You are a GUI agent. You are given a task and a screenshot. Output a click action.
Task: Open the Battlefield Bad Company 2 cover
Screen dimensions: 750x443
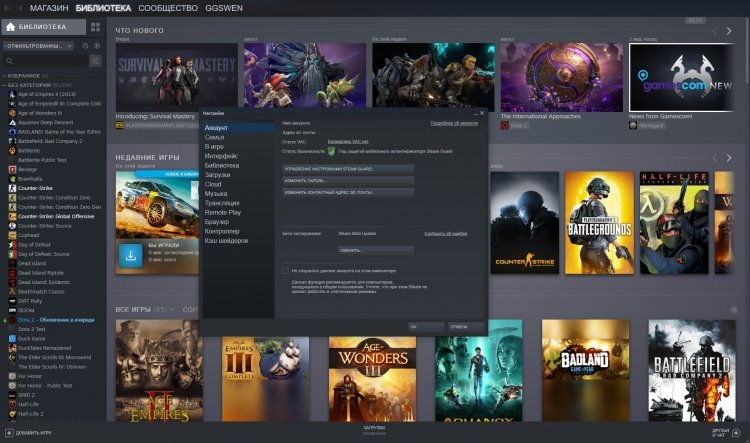click(692, 371)
